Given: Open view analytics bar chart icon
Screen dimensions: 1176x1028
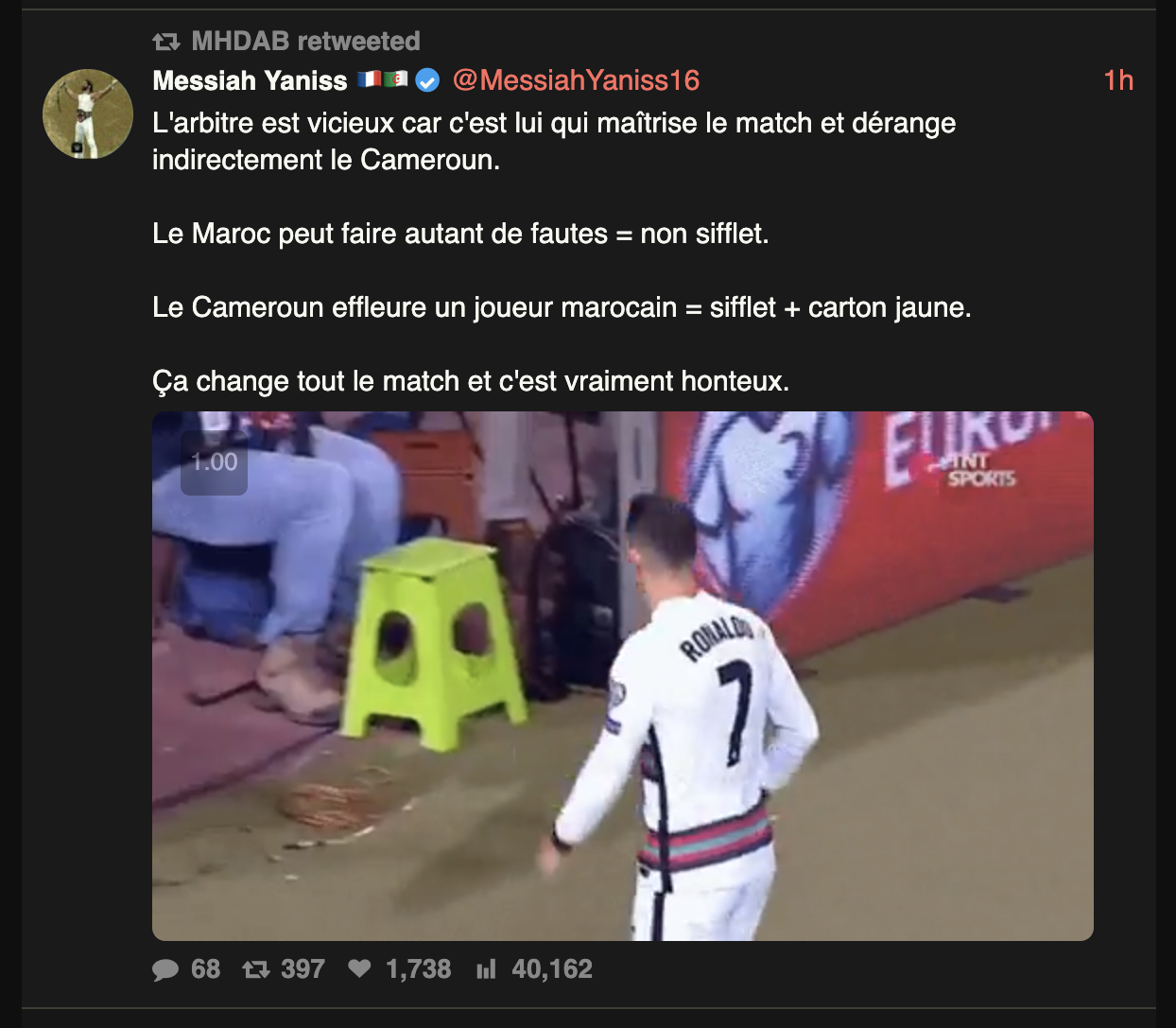Looking at the screenshot, I should [486, 969].
